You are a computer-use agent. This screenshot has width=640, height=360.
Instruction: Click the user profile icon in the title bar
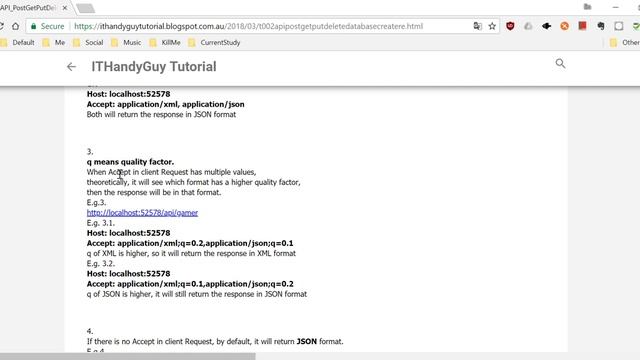(x=587, y=7)
